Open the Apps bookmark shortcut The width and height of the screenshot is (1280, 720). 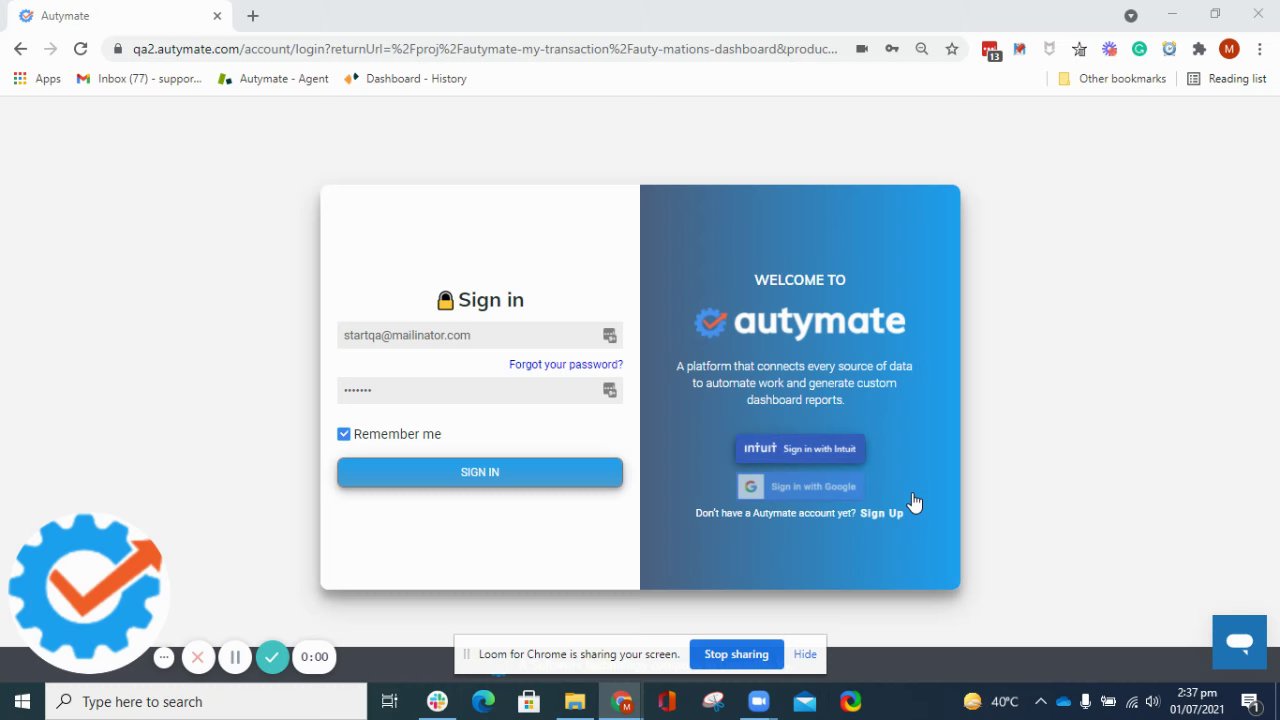(37, 78)
